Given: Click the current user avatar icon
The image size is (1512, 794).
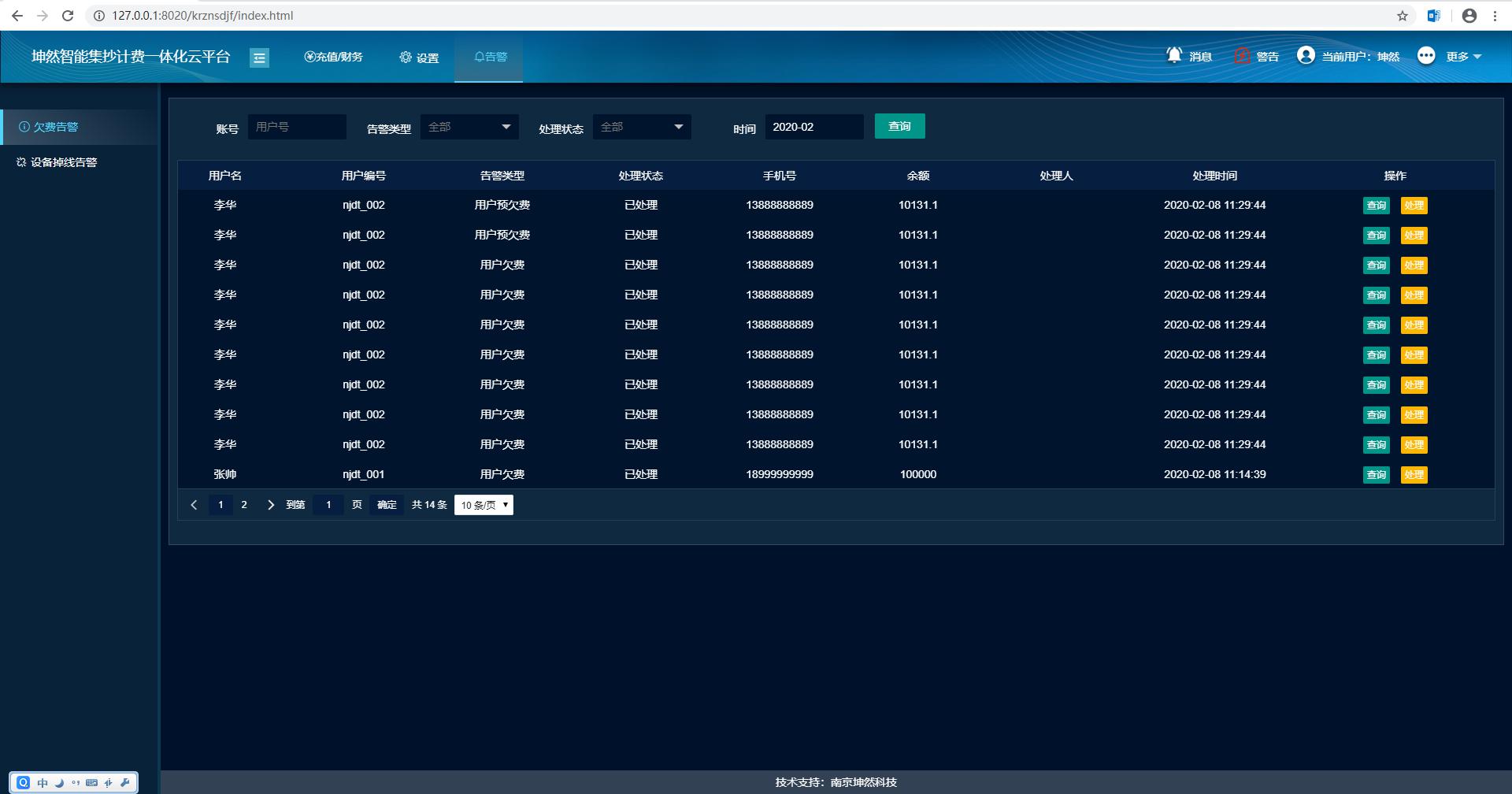Looking at the screenshot, I should click(1306, 55).
